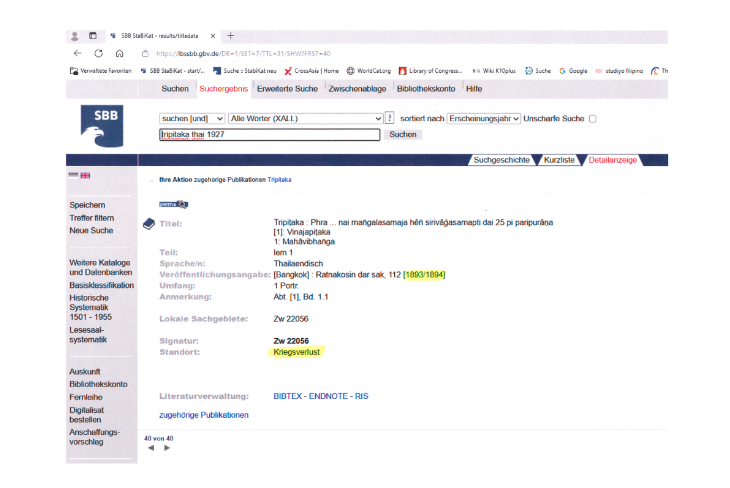
Task: Open Erweiterte Suche tab
Action: [287, 89]
